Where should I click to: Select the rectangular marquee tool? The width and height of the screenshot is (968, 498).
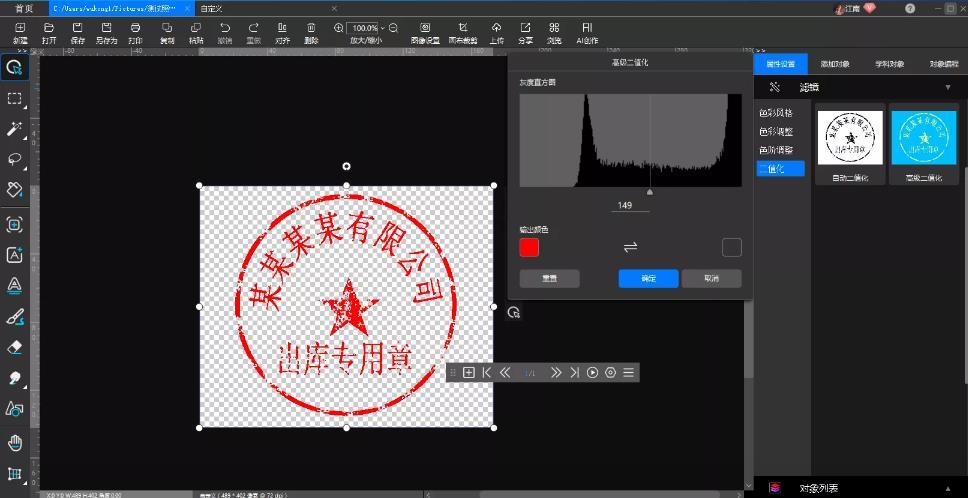click(x=14, y=99)
